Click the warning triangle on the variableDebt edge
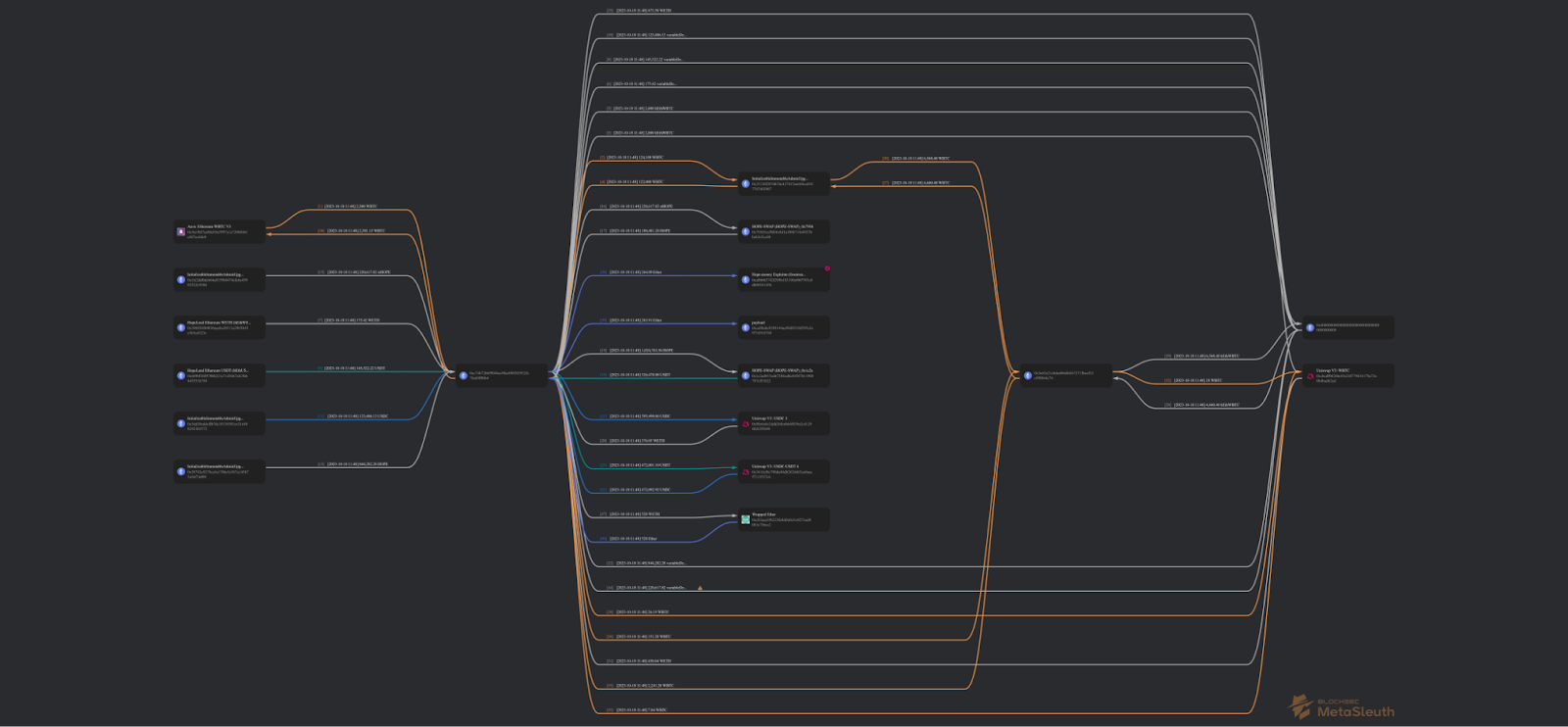The image size is (1568, 727). (x=700, y=588)
